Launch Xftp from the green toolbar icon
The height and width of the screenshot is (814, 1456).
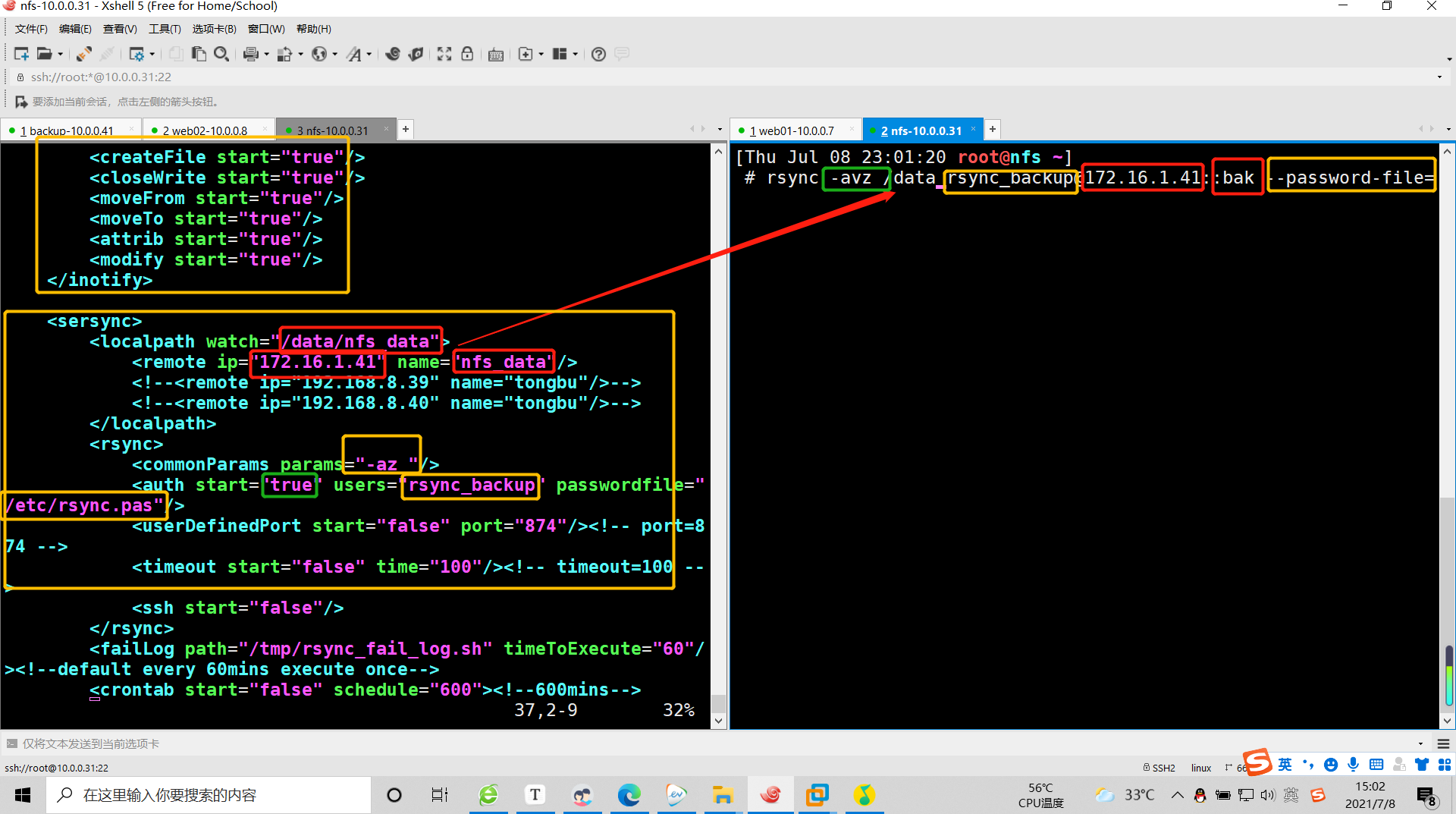pyautogui.click(x=416, y=54)
